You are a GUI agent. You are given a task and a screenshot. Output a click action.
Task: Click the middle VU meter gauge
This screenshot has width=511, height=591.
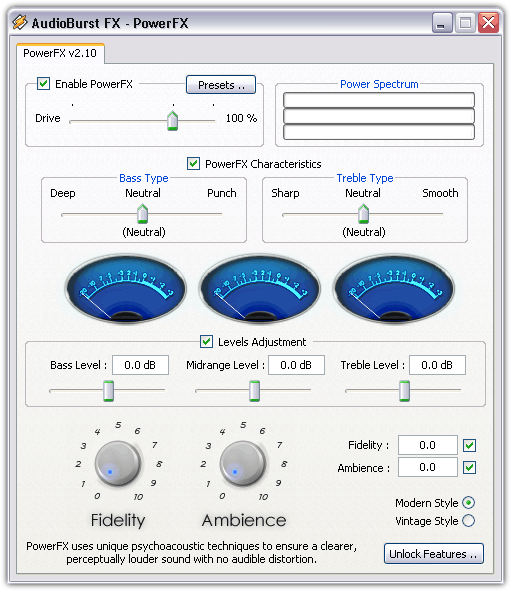[260, 288]
